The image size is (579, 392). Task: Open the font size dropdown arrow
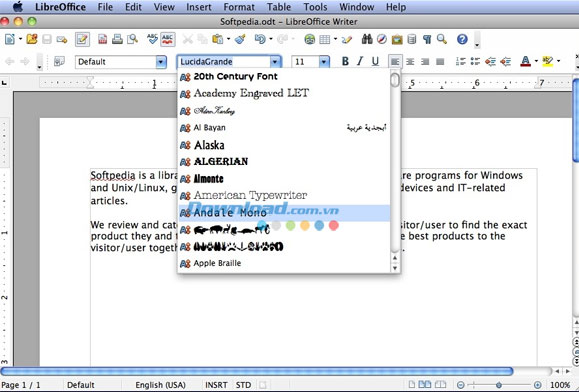point(324,62)
